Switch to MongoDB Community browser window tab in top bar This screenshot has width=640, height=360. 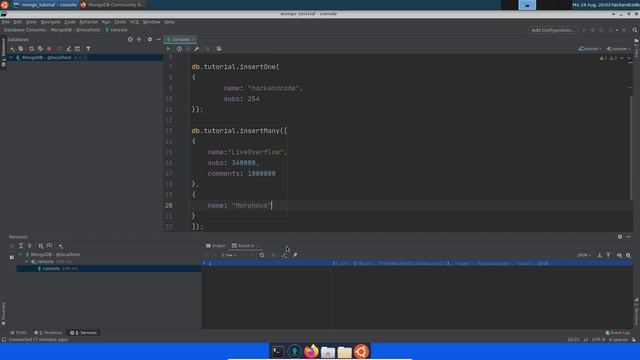pos(113,5)
